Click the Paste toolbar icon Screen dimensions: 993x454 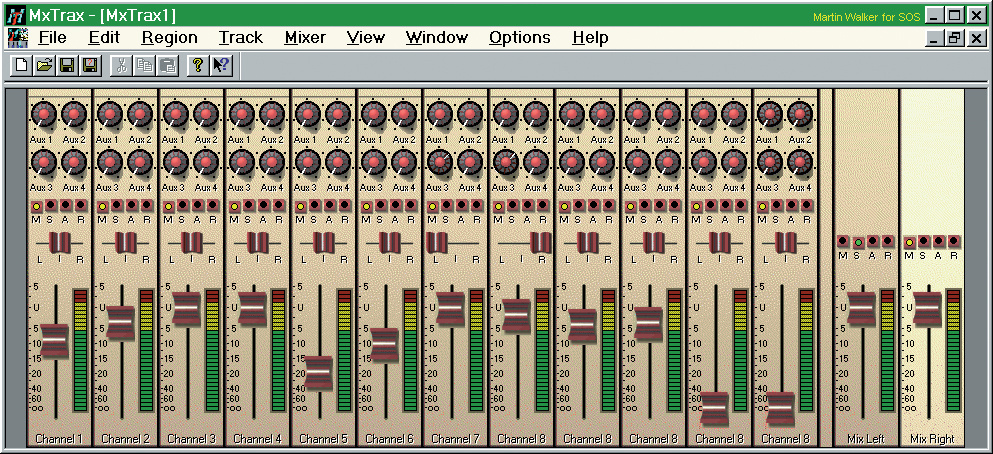coord(167,66)
